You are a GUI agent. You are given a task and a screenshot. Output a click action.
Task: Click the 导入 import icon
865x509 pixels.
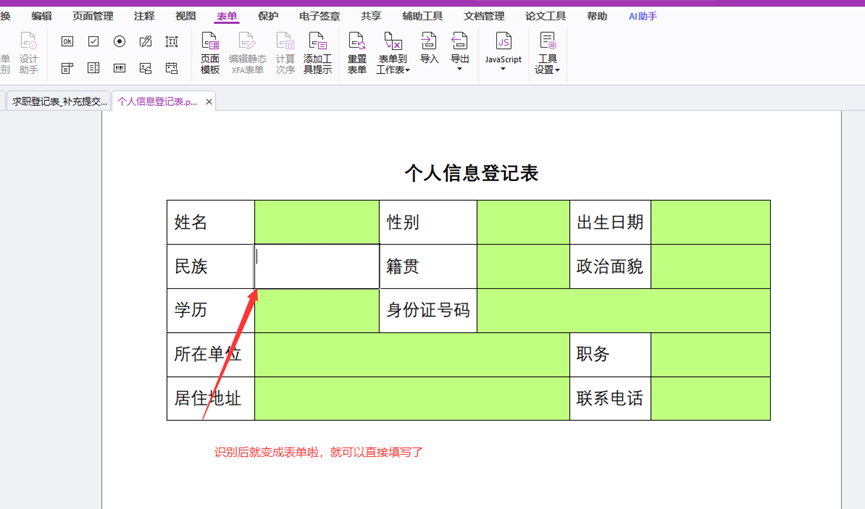click(x=429, y=47)
